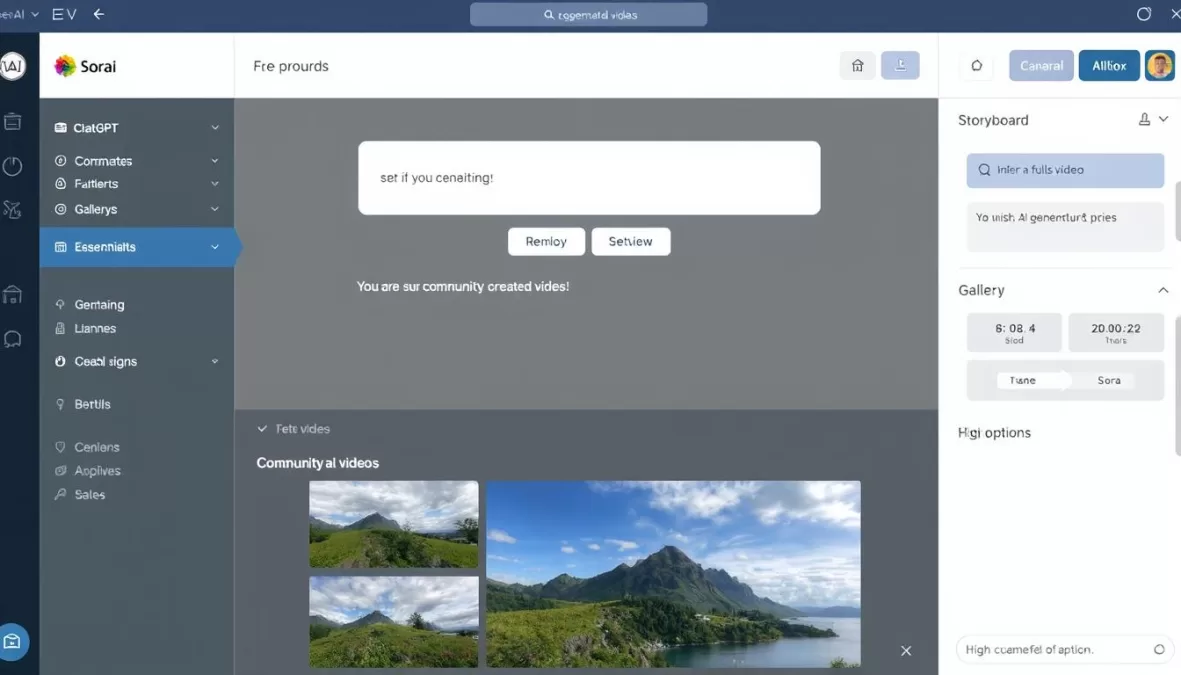Open the mail icon at bottom left

tap(14, 642)
